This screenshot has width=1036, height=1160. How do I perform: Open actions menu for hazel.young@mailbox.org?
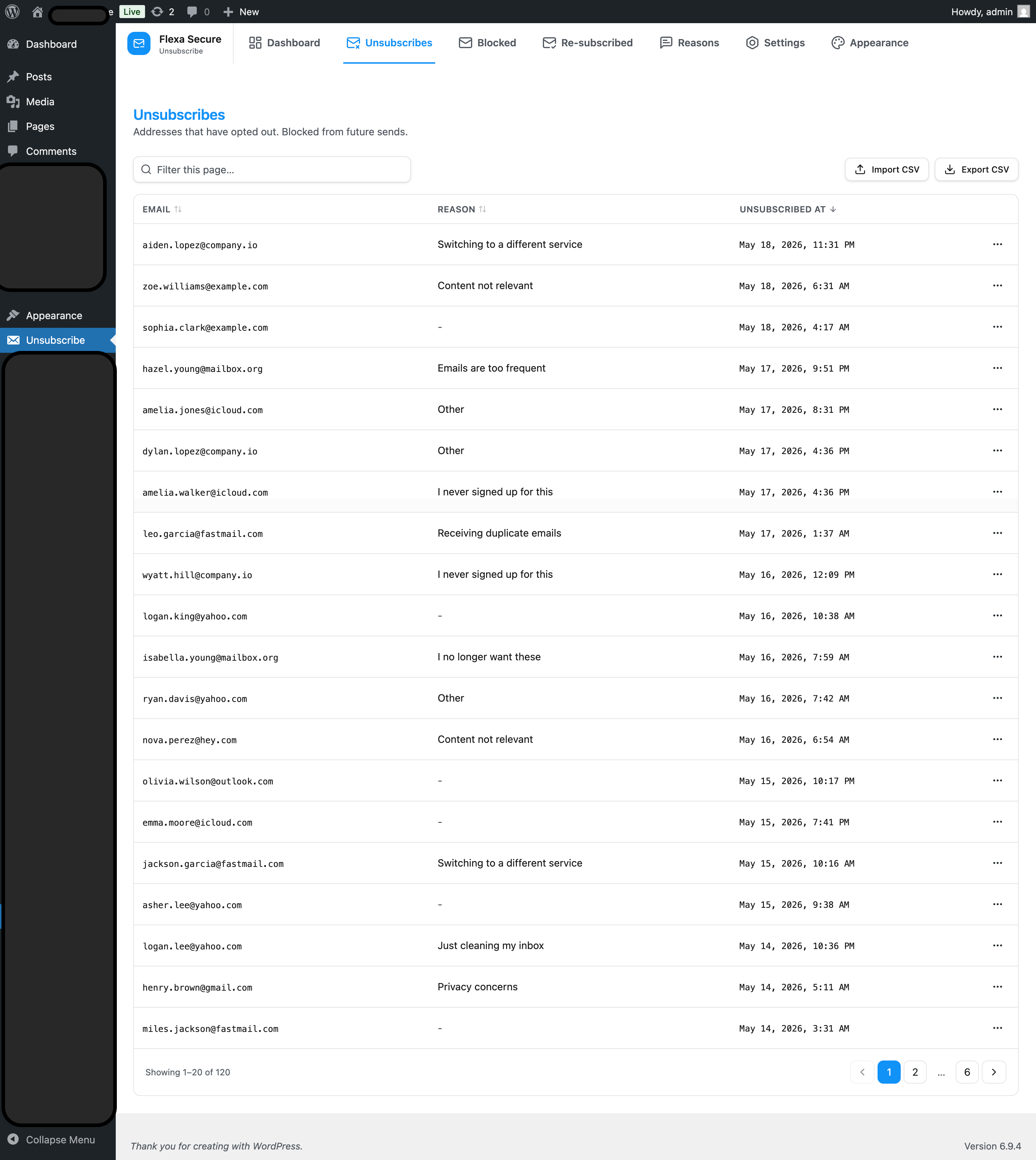tap(997, 368)
